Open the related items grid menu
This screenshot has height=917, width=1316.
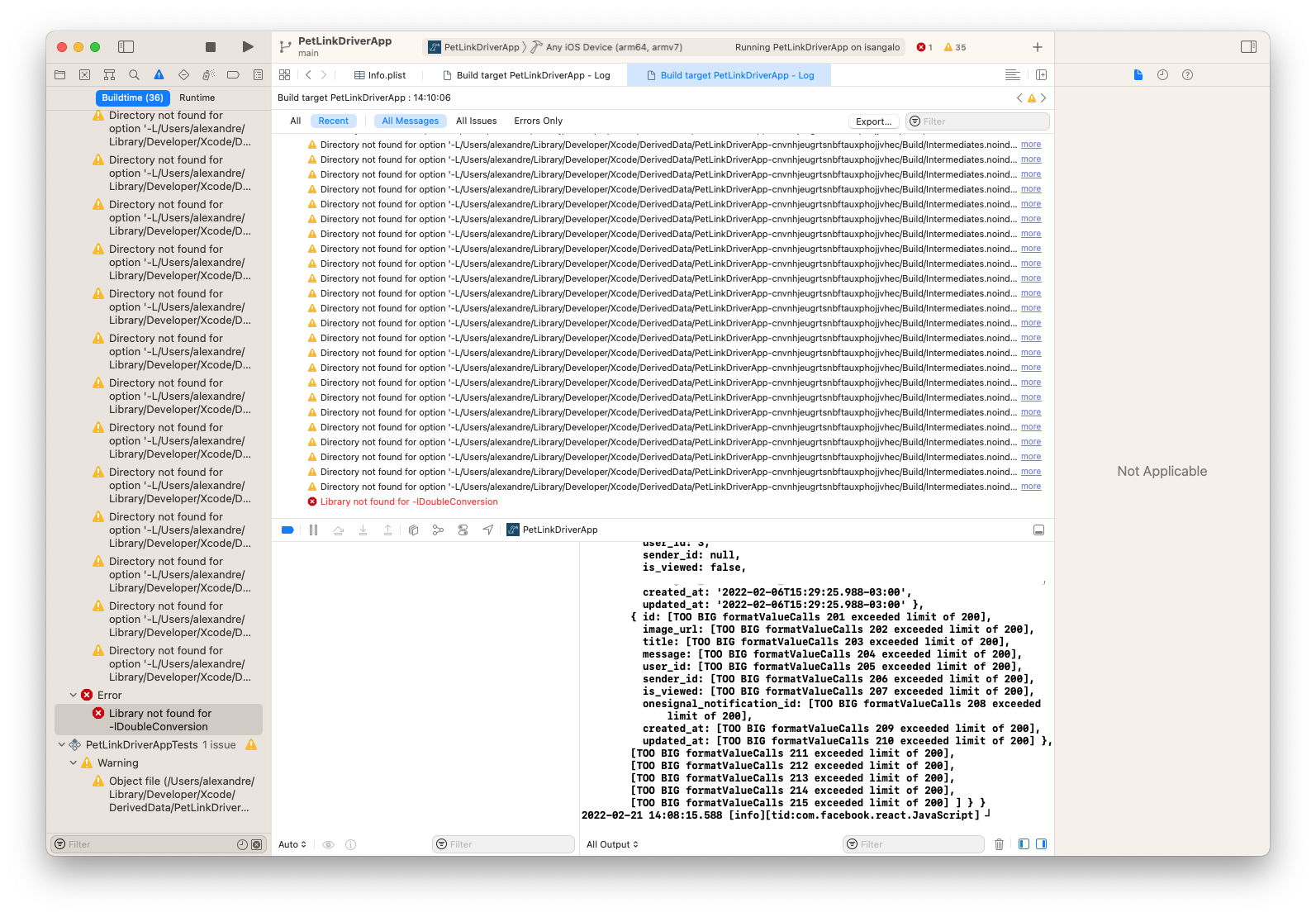(x=284, y=75)
